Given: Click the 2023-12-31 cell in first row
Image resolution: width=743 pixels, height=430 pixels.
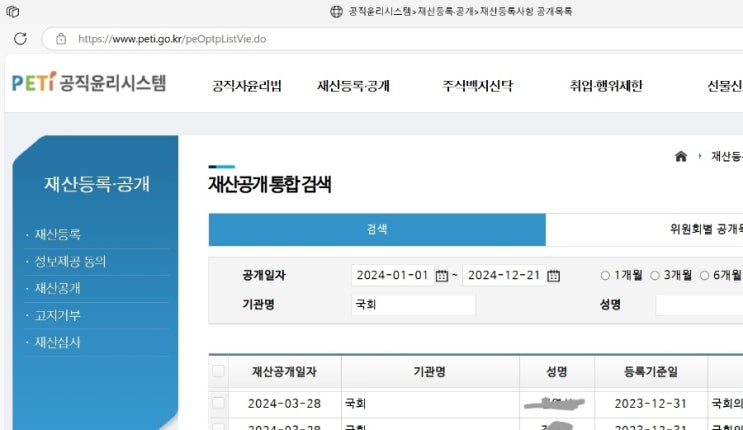Looking at the screenshot, I should (651, 403).
